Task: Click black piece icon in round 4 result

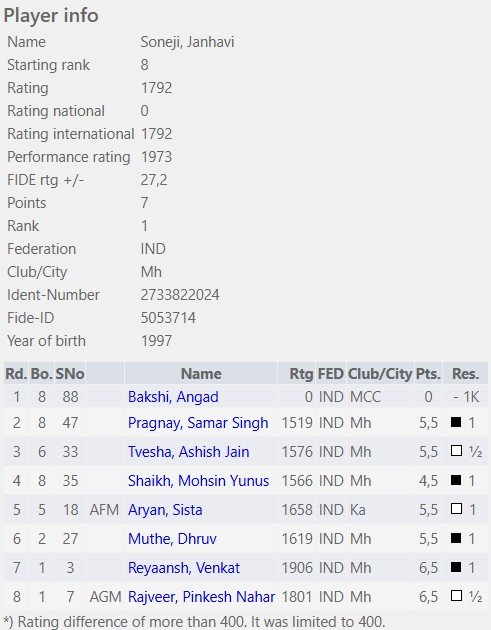Action: [x=456, y=480]
